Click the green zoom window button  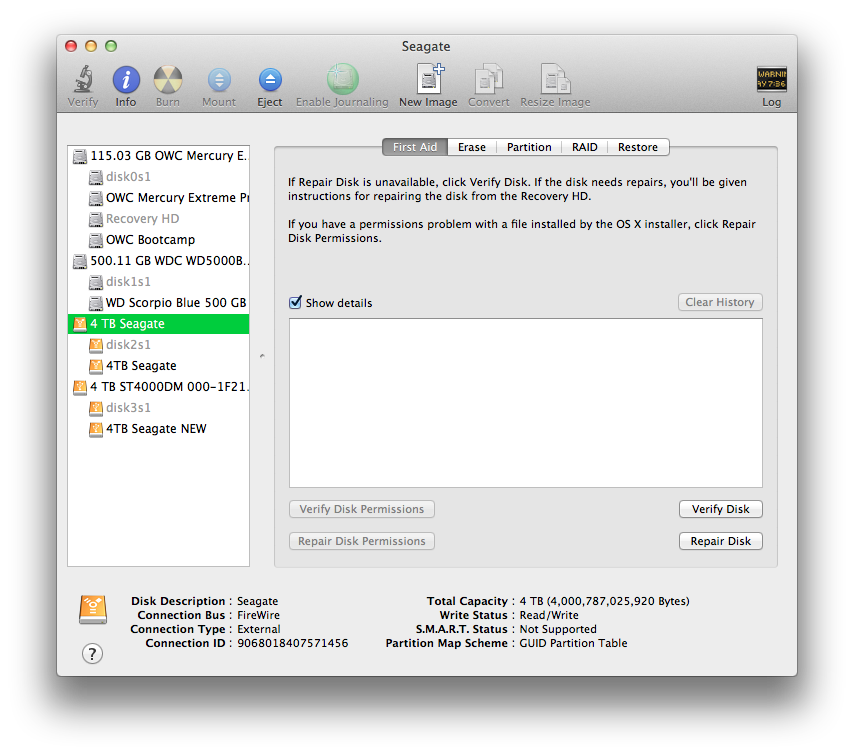pyautogui.click(x=111, y=46)
